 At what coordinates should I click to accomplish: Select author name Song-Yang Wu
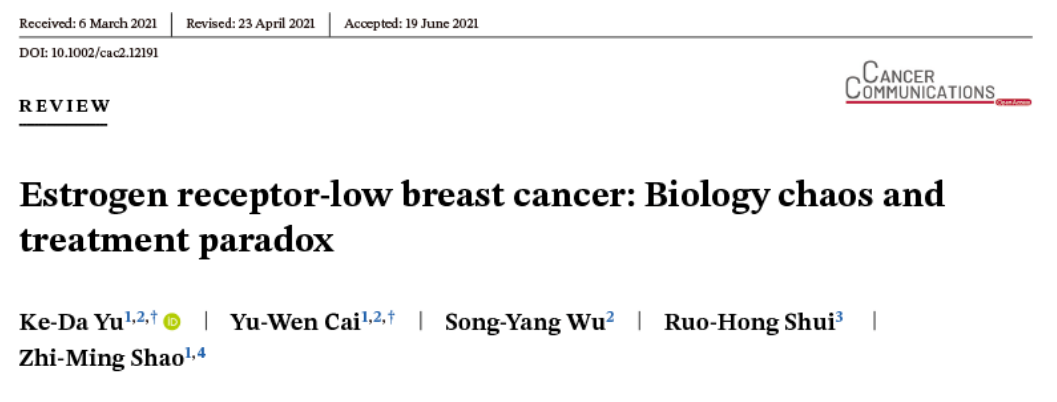[x=524, y=322]
